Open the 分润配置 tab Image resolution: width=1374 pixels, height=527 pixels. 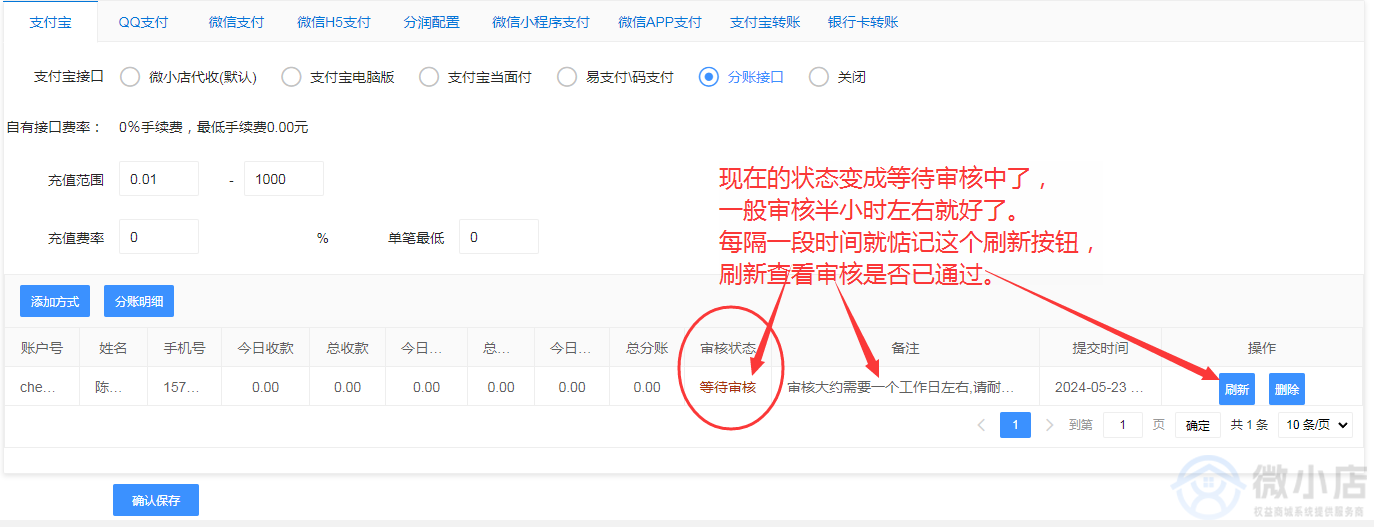(x=432, y=22)
